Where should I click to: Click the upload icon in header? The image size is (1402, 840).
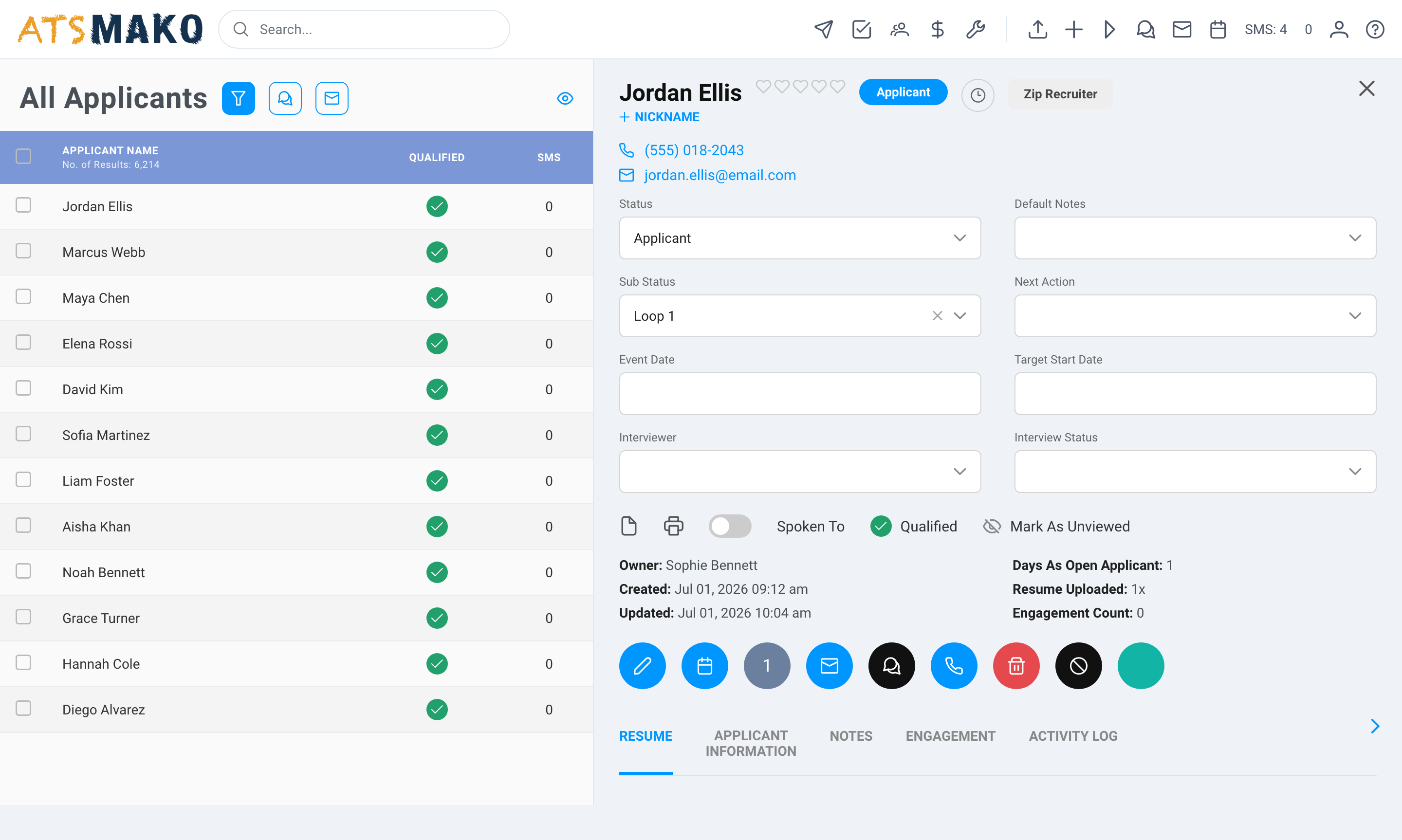coord(1037,29)
